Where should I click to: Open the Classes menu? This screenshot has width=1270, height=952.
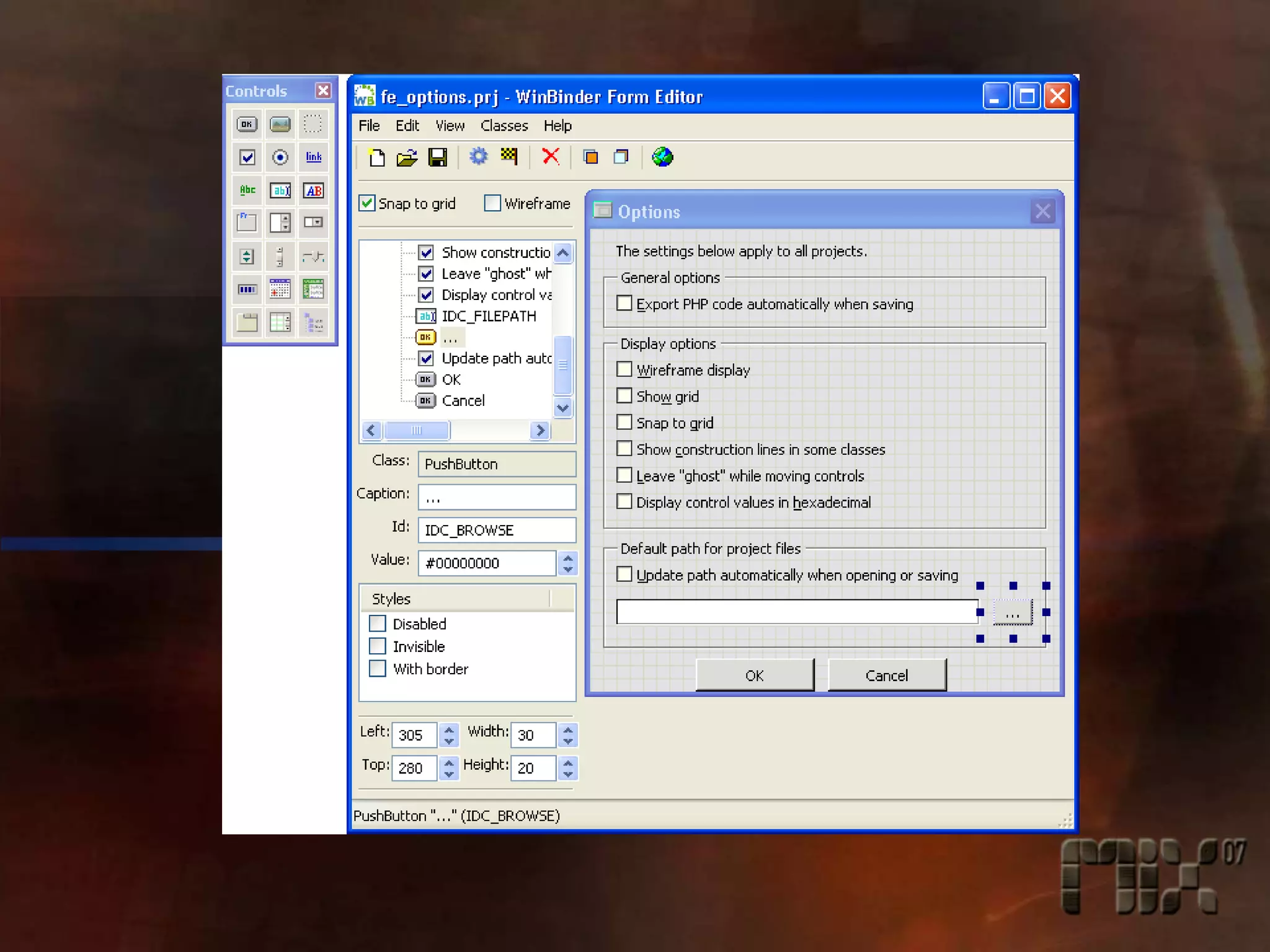pos(504,126)
